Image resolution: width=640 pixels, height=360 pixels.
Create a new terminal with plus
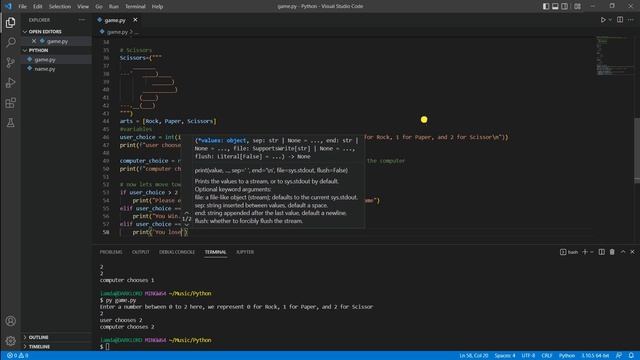click(x=585, y=252)
